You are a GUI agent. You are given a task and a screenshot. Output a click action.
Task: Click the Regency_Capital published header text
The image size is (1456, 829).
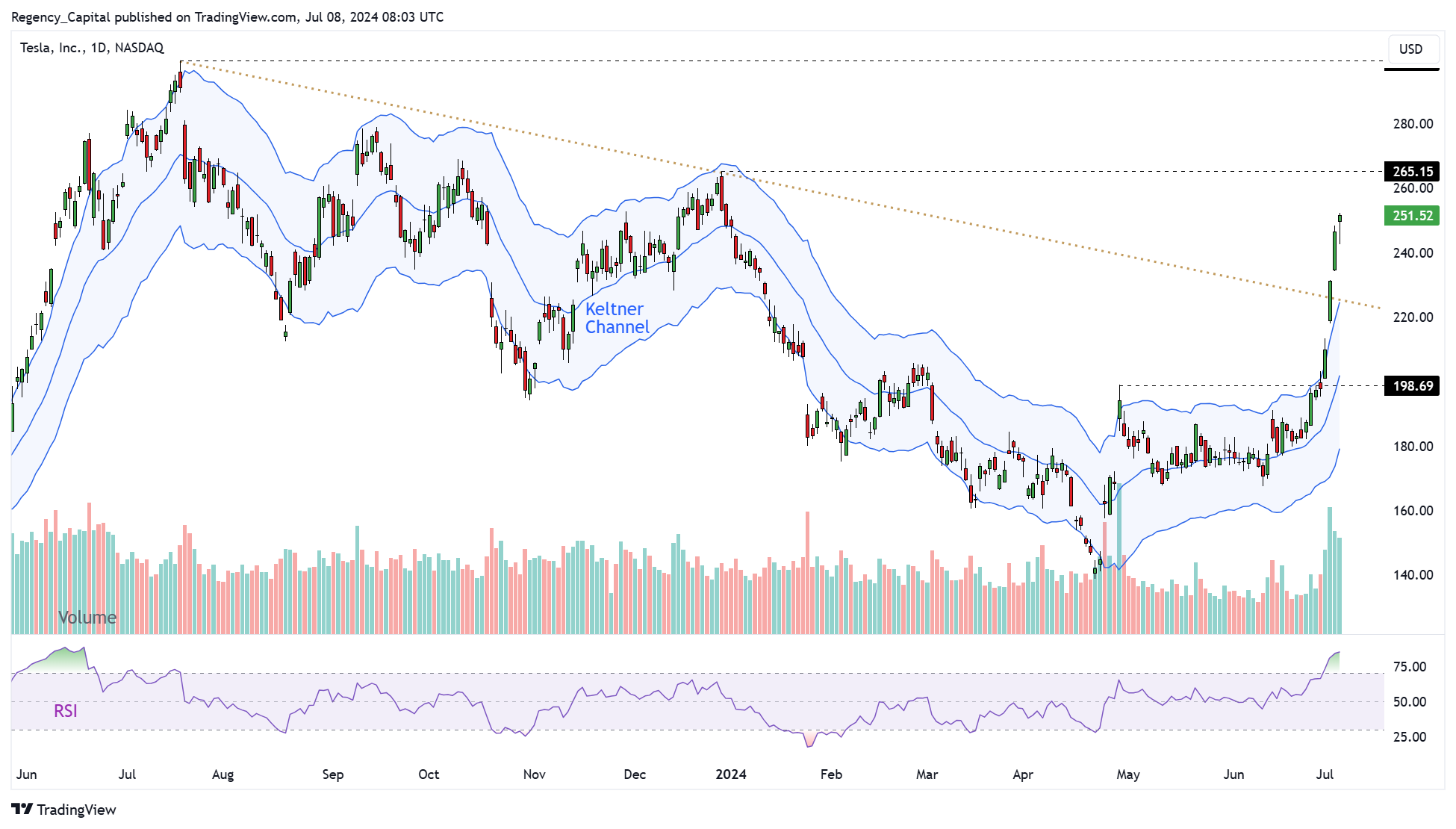tap(227, 17)
